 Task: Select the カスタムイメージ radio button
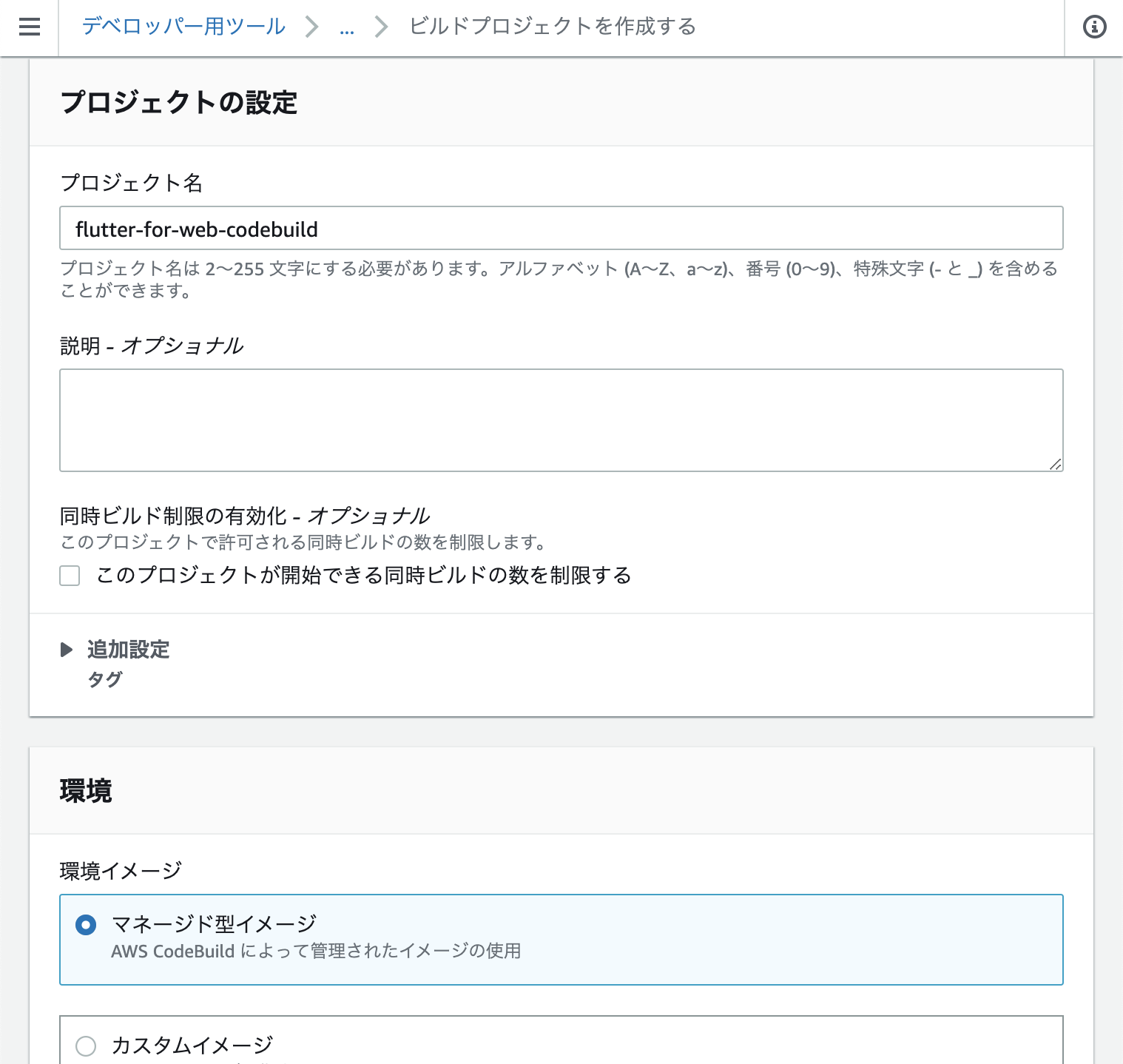pos(87,1046)
